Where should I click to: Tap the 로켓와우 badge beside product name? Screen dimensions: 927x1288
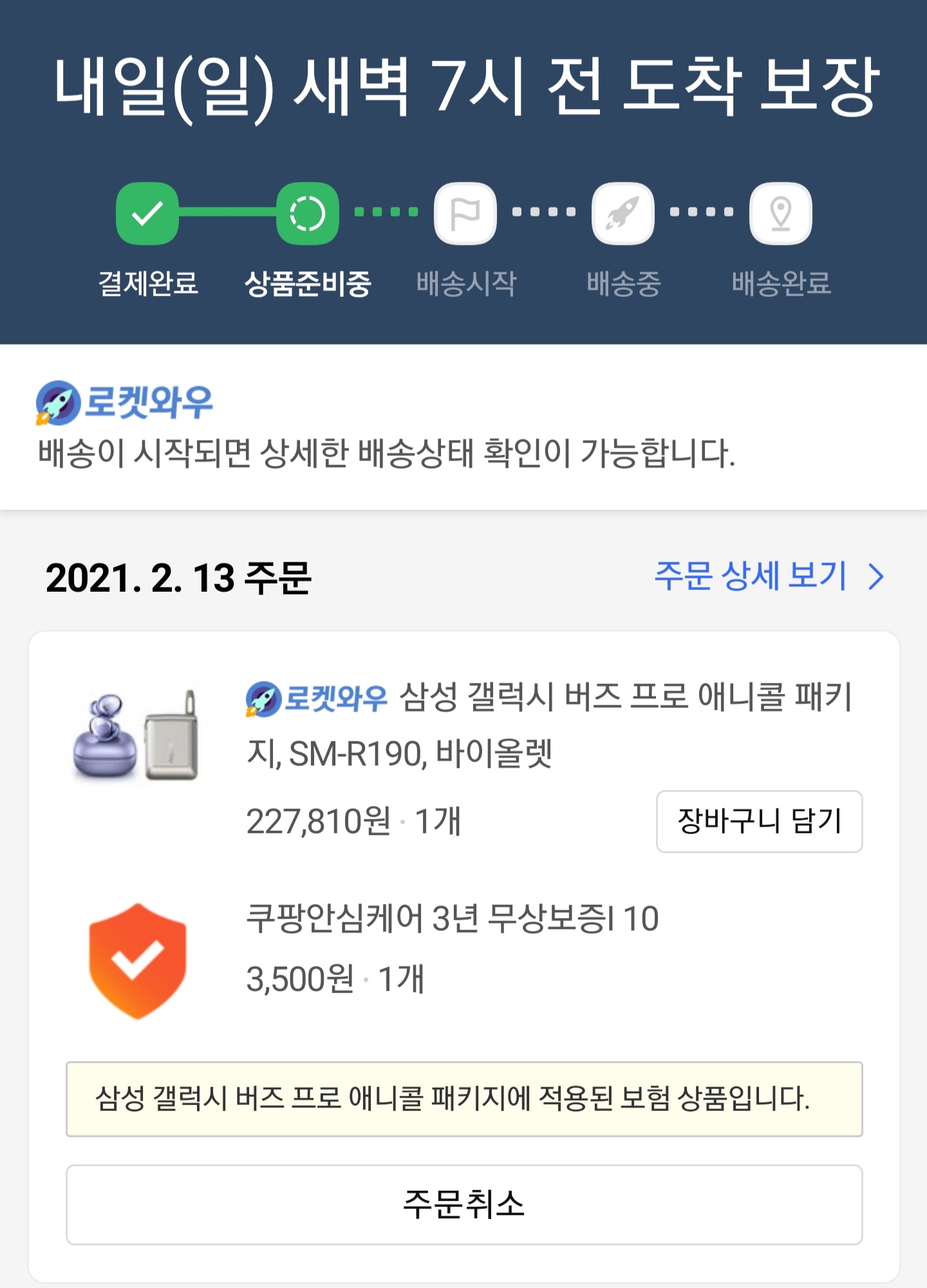coord(317,699)
